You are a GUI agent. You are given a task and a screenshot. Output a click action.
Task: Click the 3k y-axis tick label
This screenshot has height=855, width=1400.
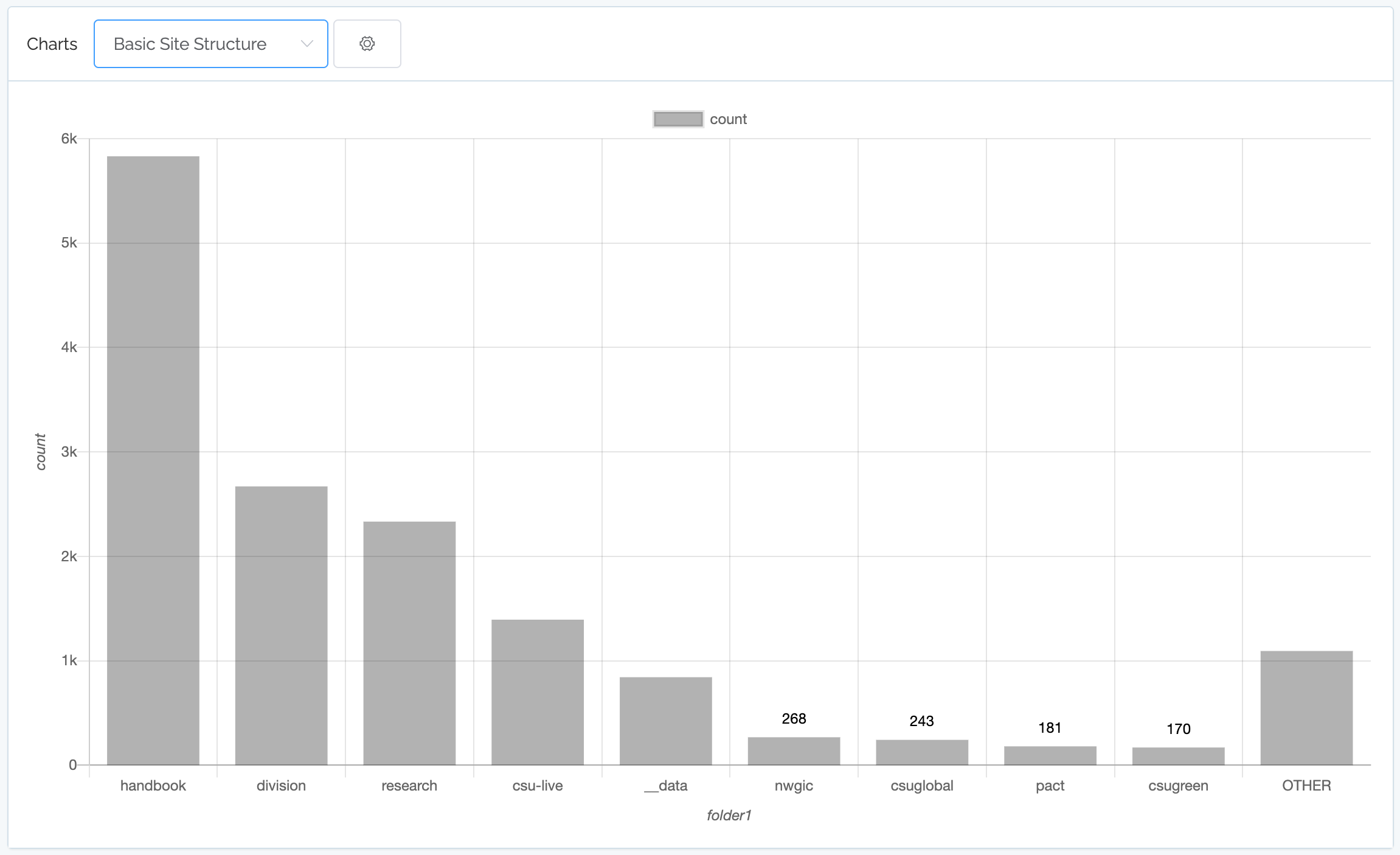pos(69,452)
